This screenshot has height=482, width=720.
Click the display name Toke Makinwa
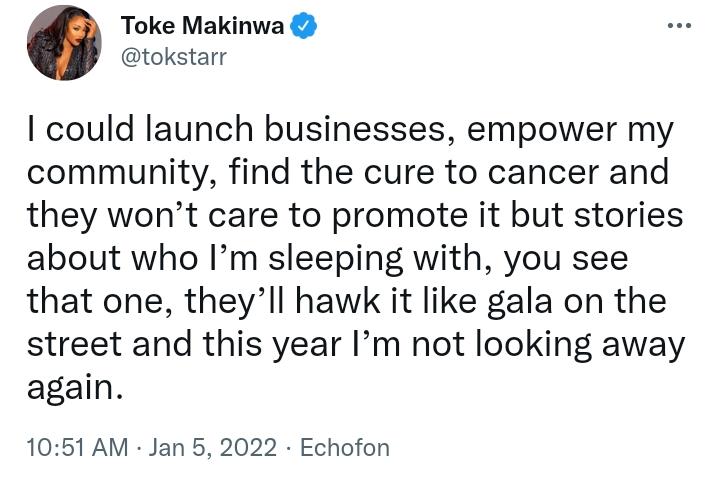tap(202, 25)
